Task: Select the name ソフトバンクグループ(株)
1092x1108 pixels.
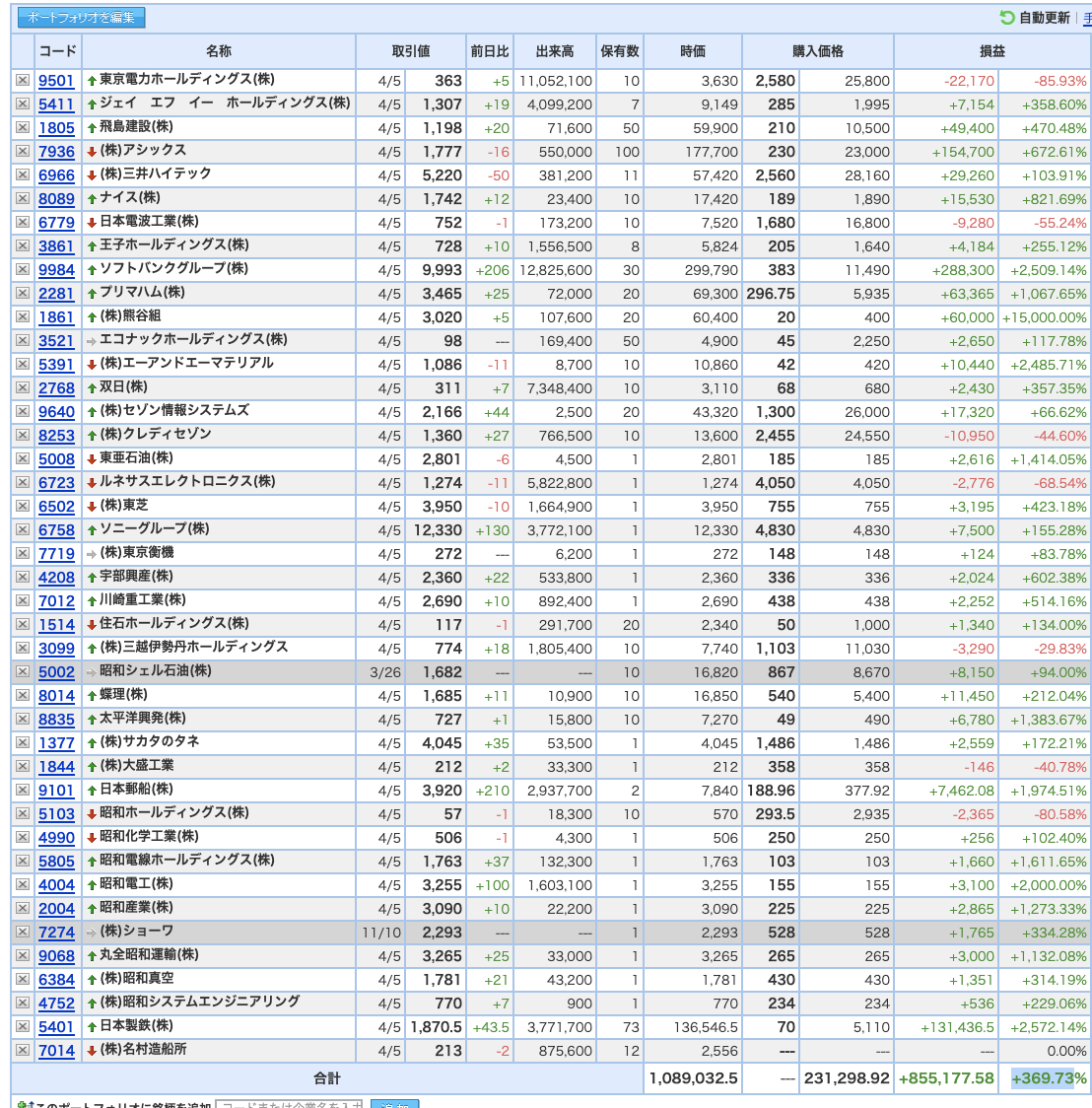Action: [x=173, y=268]
